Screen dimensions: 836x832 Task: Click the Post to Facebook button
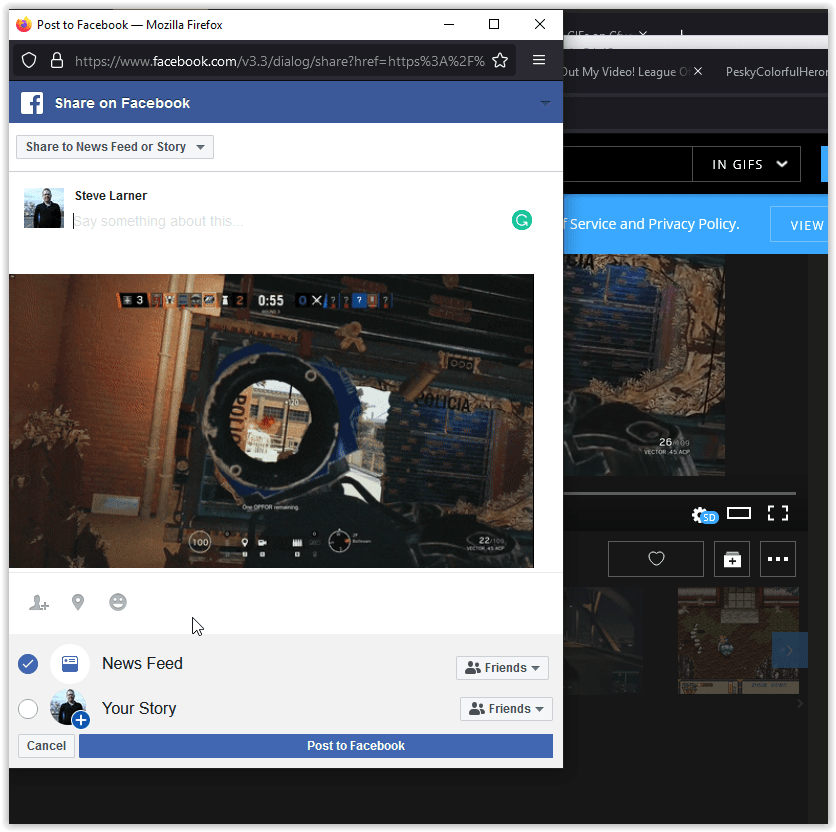click(x=355, y=745)
